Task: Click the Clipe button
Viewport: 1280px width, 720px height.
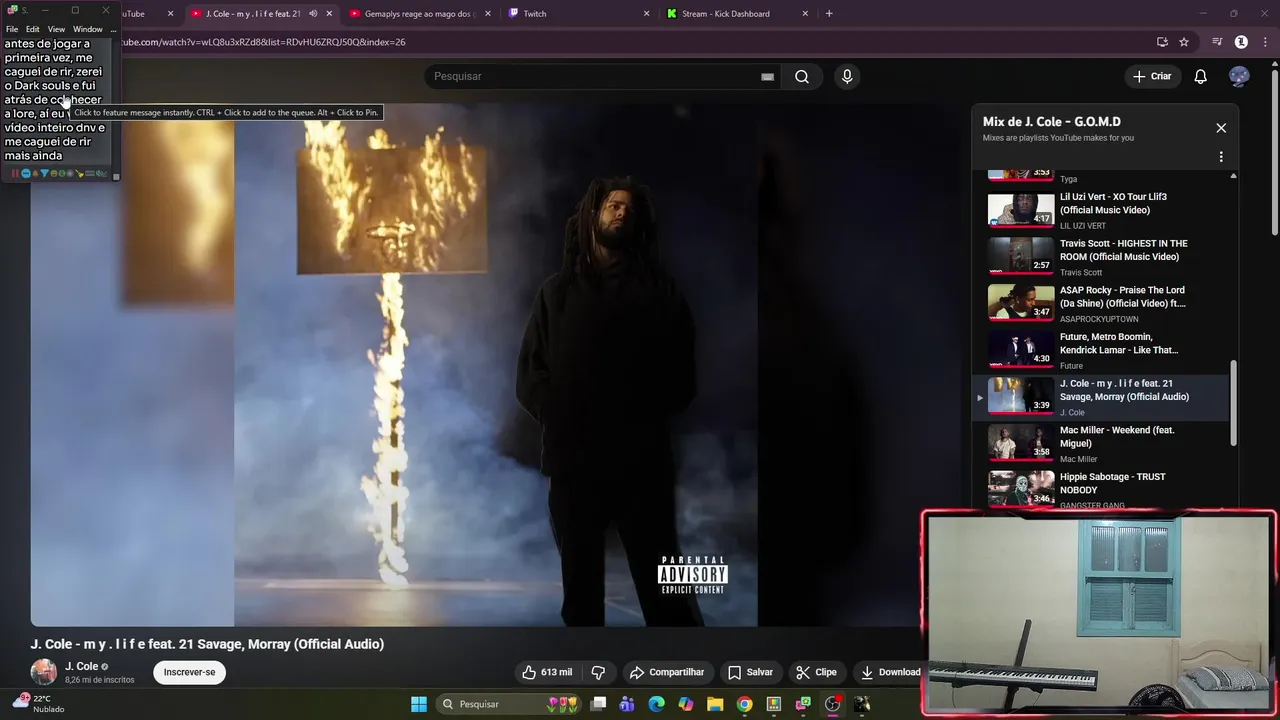Action: [x=816, y=672]
